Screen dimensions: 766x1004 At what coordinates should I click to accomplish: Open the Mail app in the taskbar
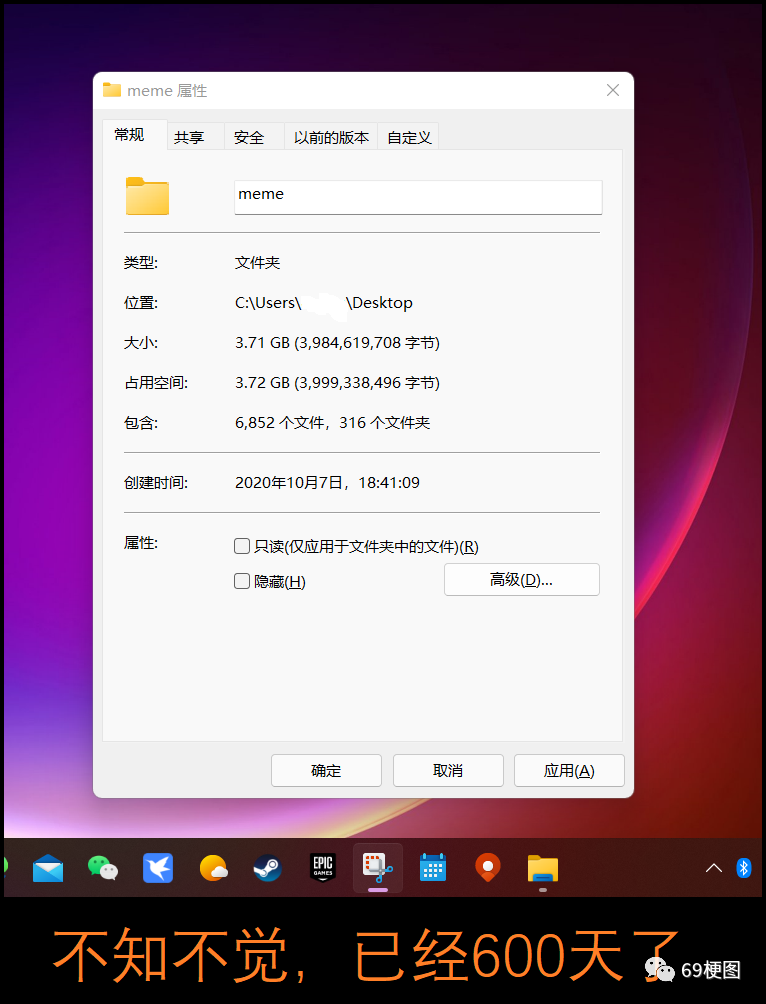[x=48, y=868]
